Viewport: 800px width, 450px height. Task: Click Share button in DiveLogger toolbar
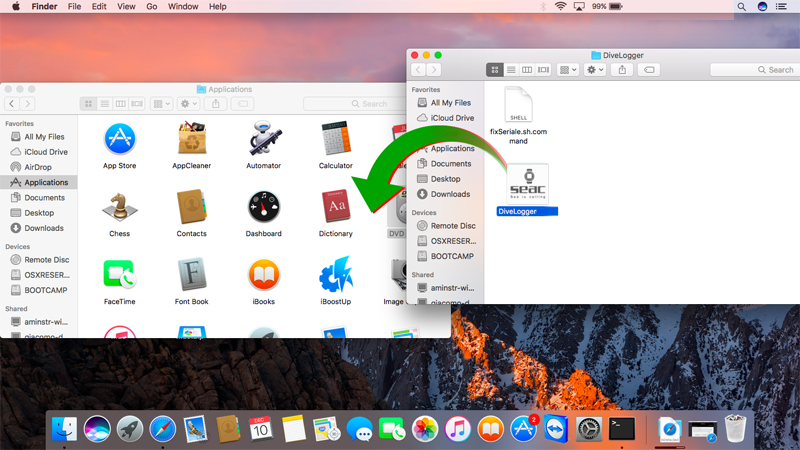pyautogui.click(x=622, y=70)
